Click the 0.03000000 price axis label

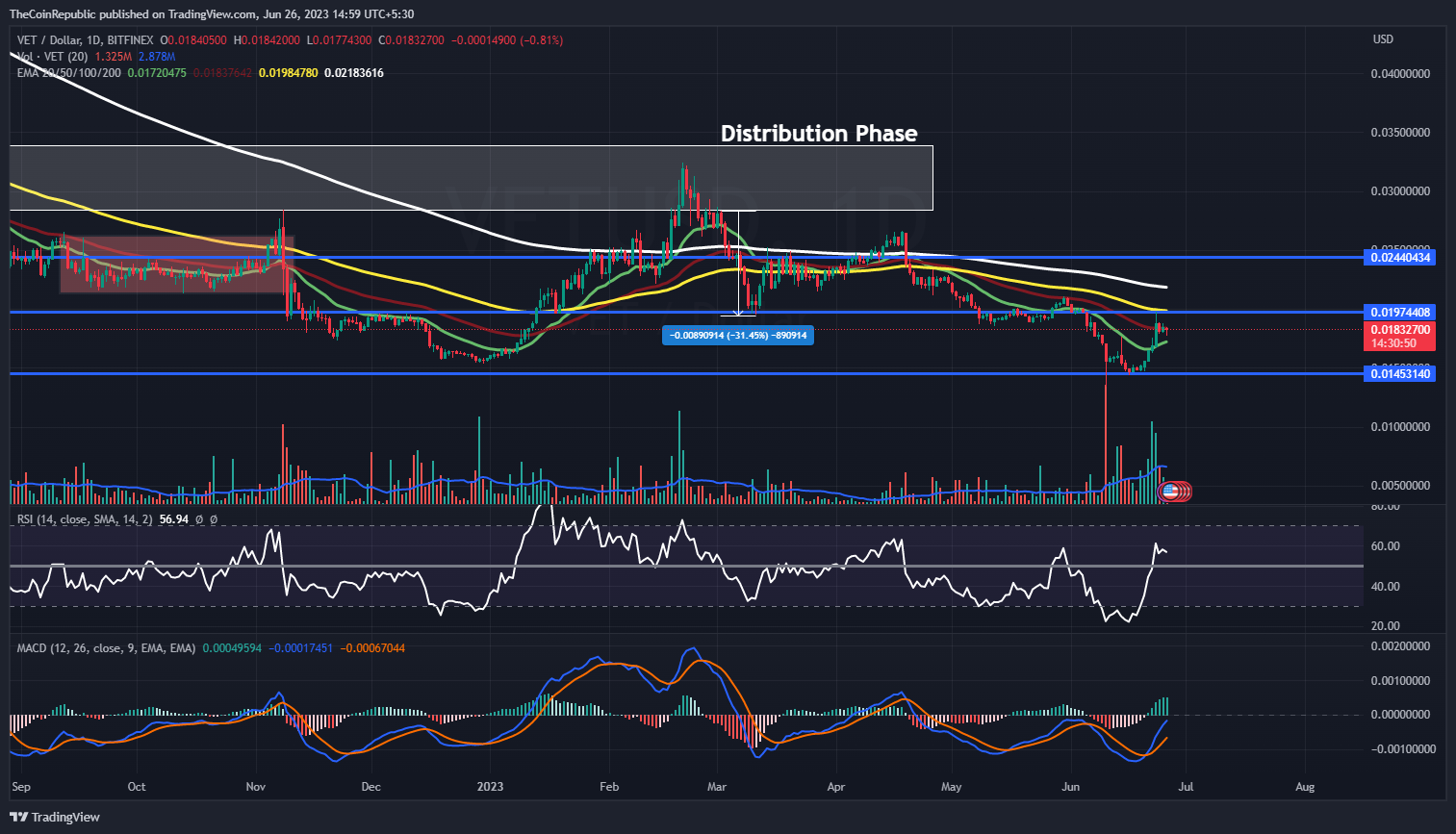[1400, 191]
